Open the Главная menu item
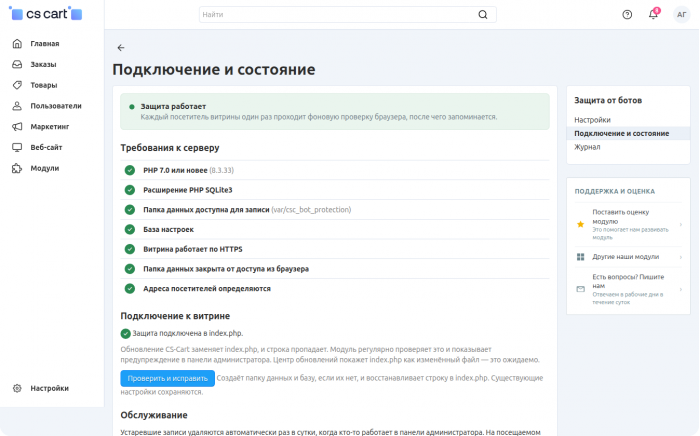Screen dimensions: 700x436 [45, 43]
